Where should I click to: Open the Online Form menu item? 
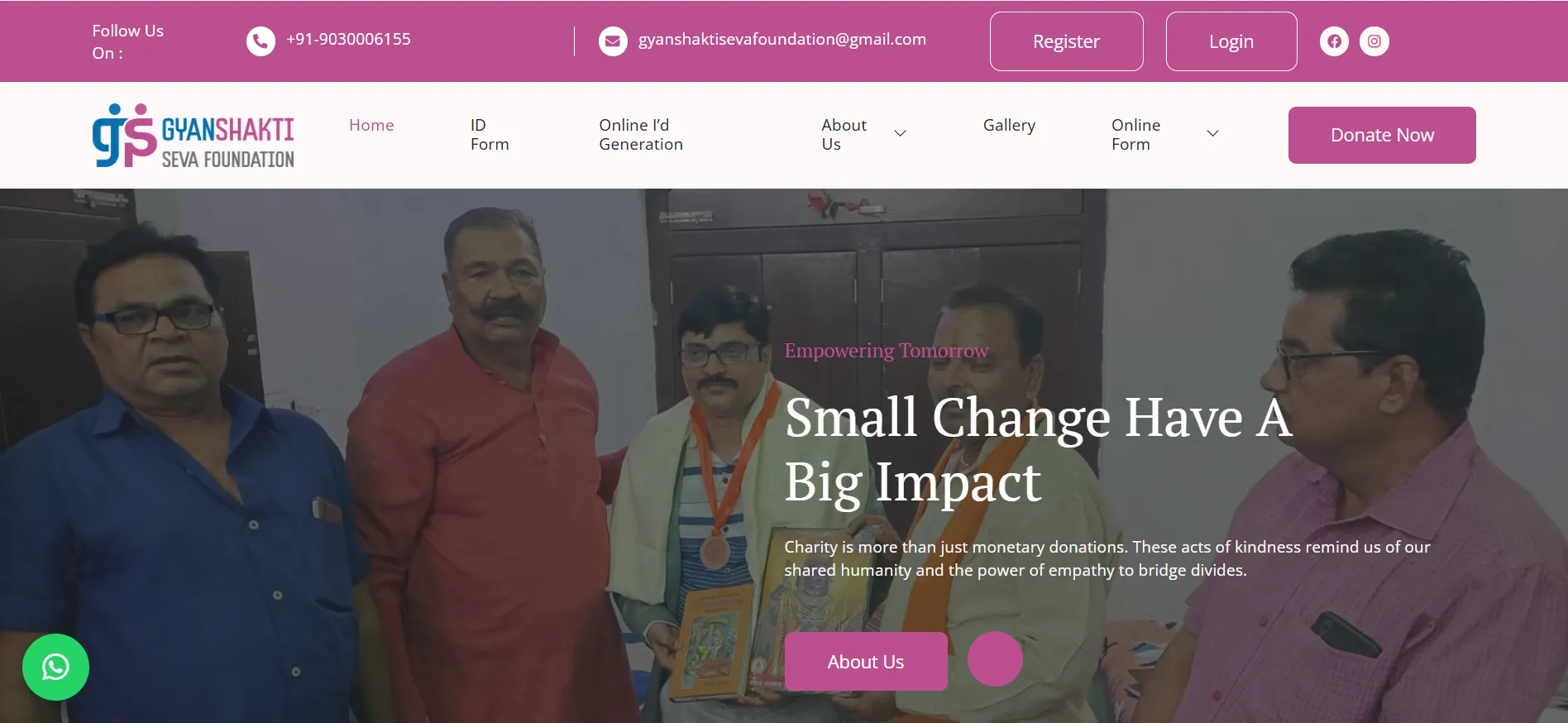tap(1135, 134)
